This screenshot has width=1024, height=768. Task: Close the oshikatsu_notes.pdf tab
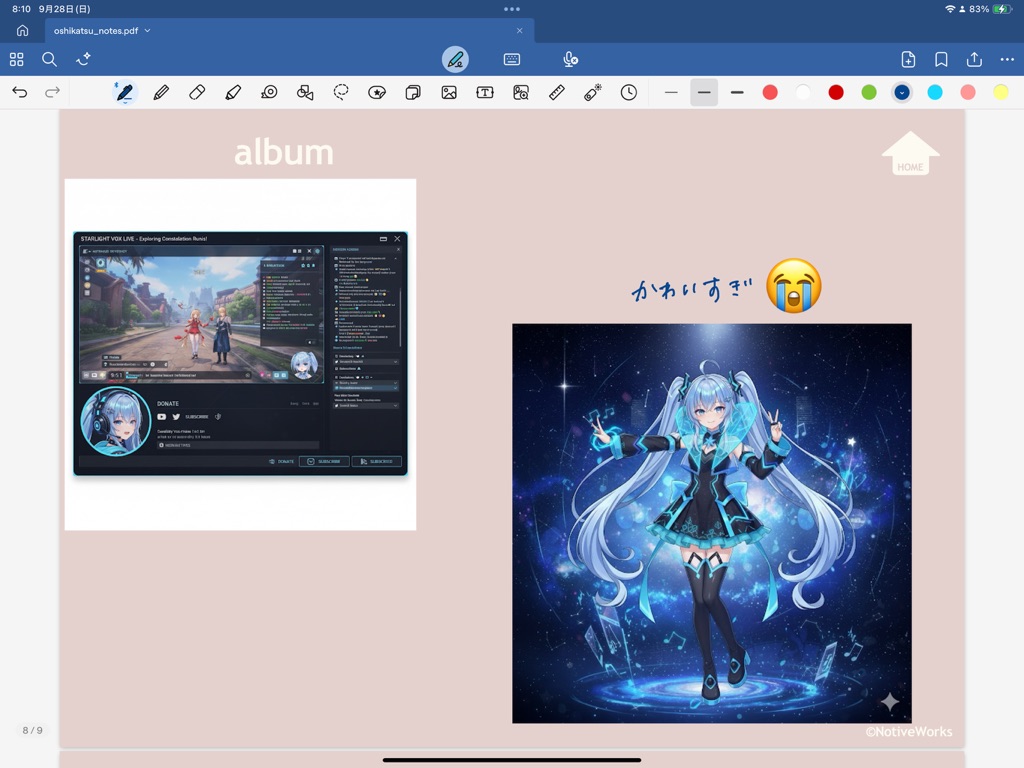pos(519,31)
